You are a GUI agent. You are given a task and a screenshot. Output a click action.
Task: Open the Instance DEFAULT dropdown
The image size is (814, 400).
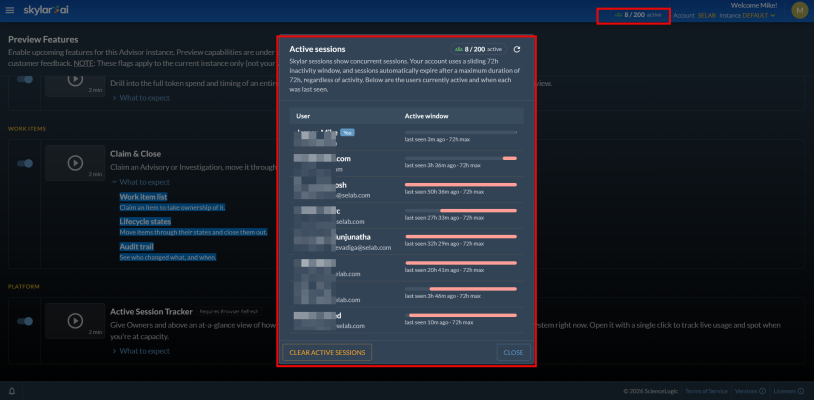pos(748,16)
